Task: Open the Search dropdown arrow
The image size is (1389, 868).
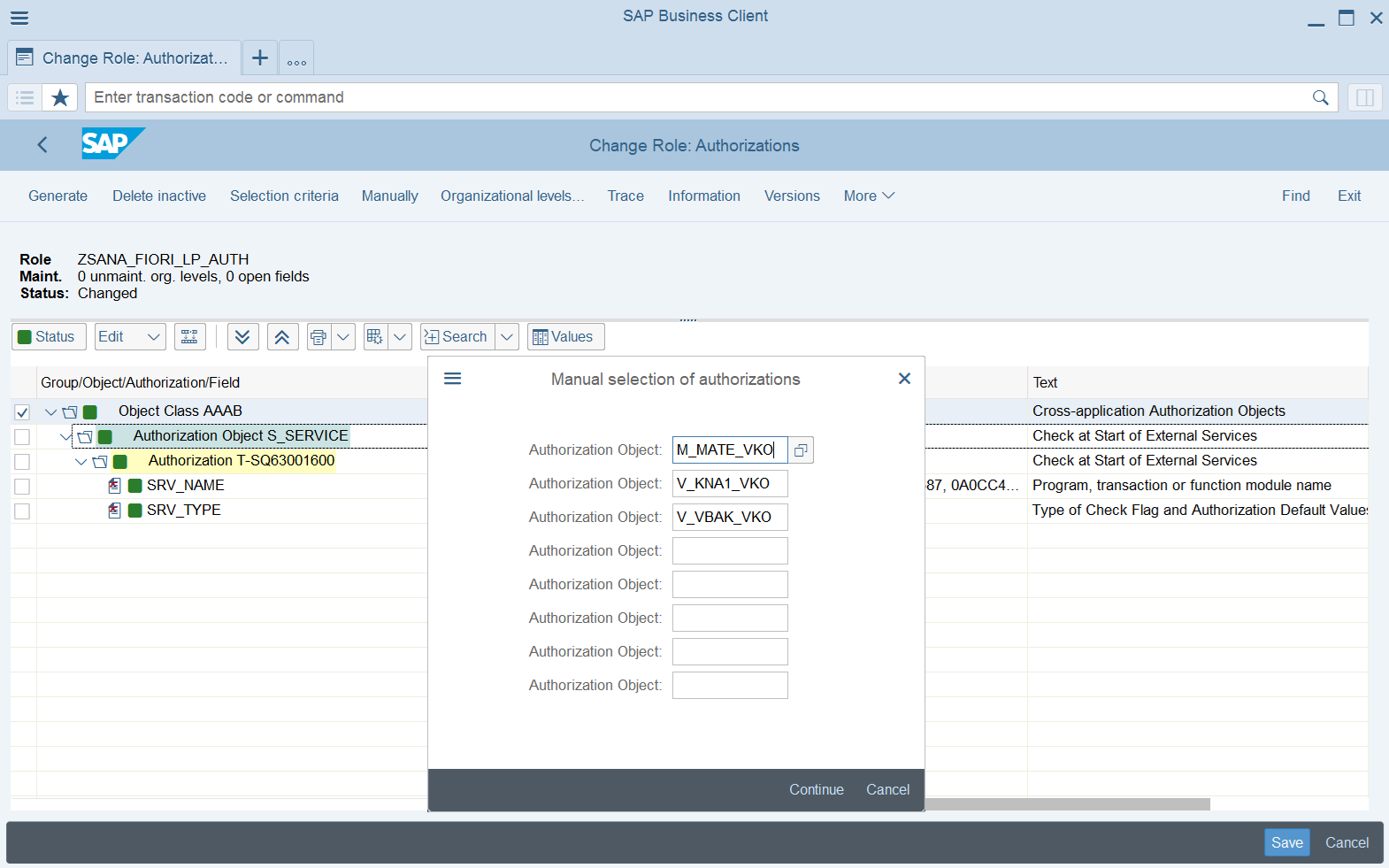Action: 507,337
